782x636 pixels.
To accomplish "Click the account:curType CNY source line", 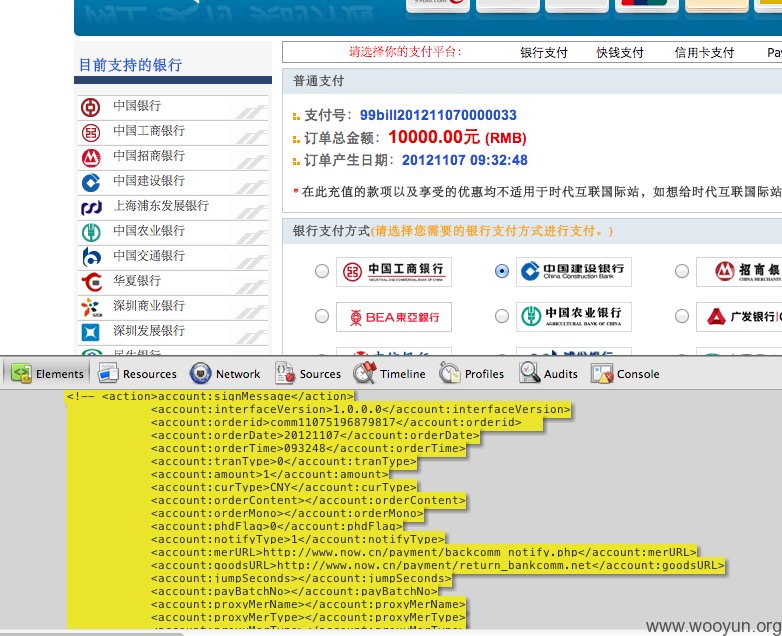I will 284,487.
